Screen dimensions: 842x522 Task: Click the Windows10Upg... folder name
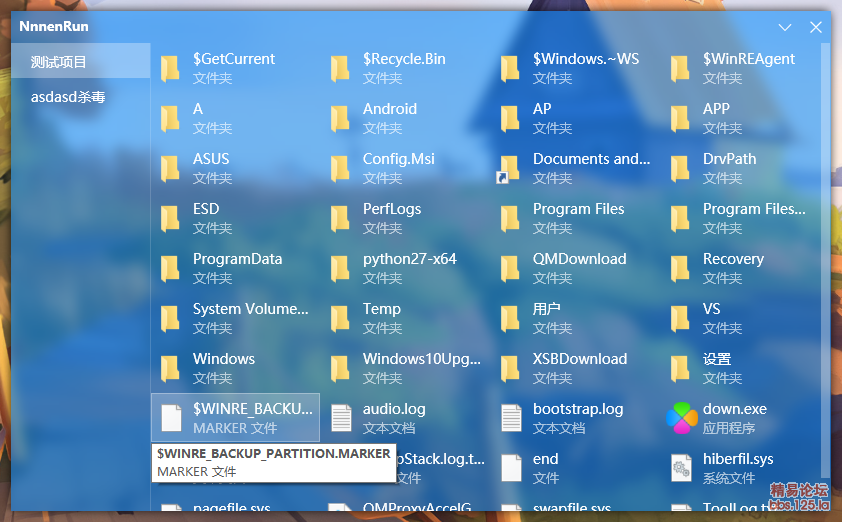[422, 359]
